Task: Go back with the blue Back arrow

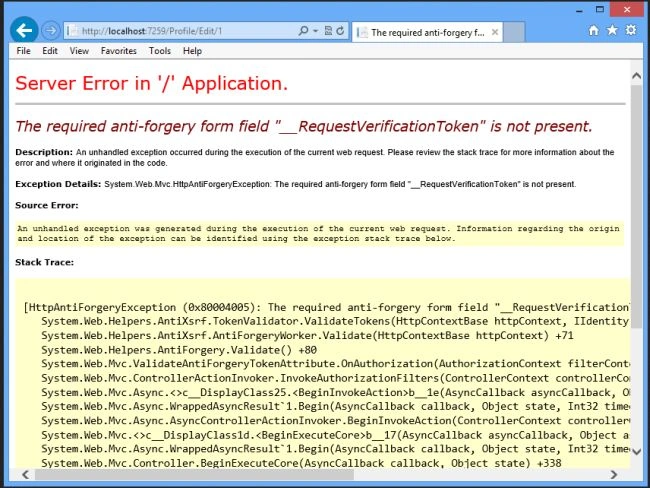Action: (x=24, y=30)
